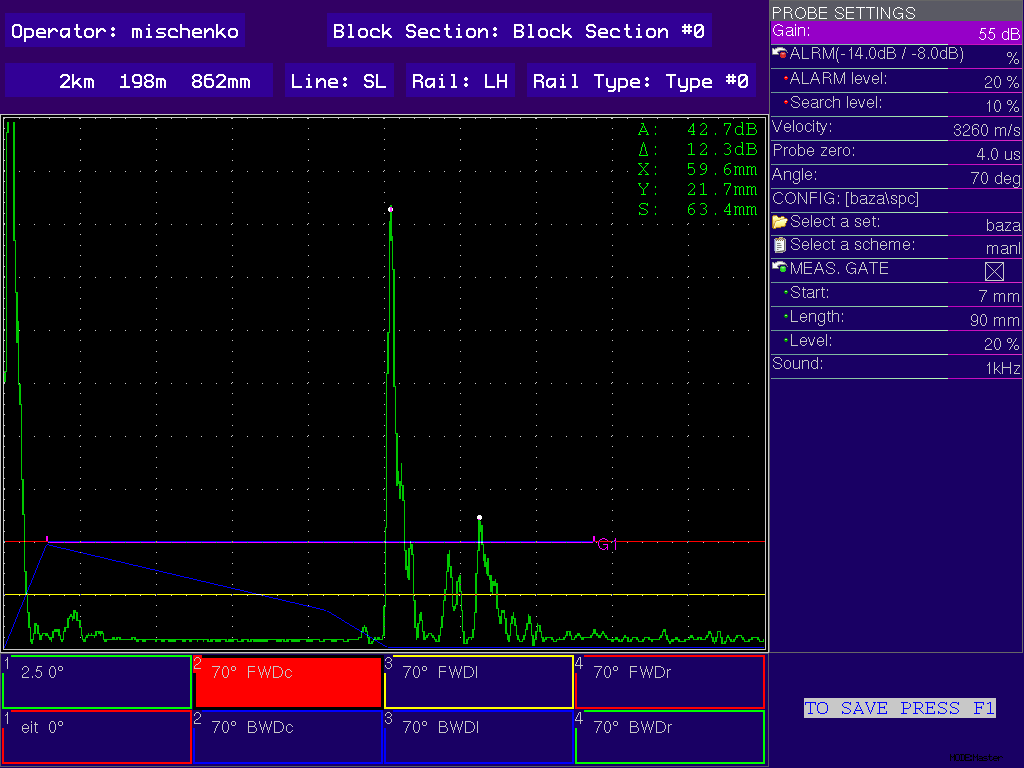Select the Probe zero 4.0 us setting

point(896,152)
